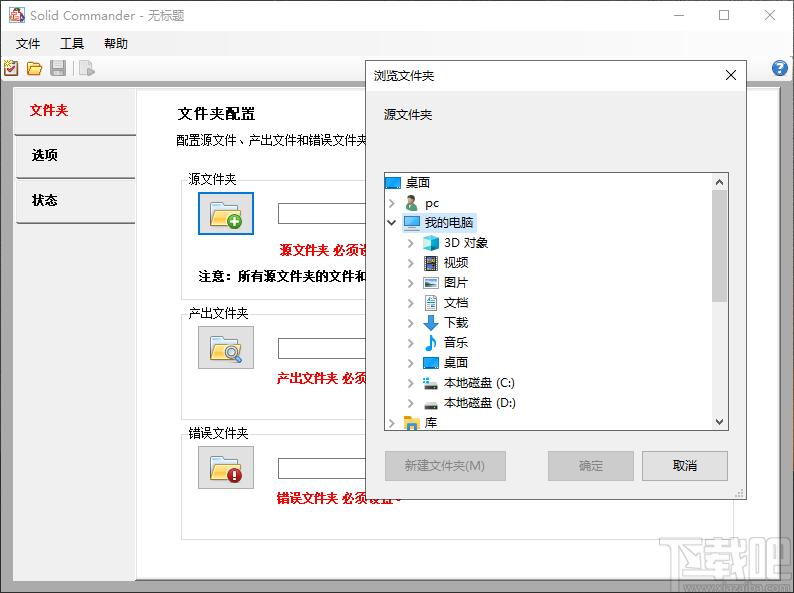Image resolution: width=794 pixels, height=593 pixels.
Task: Expand the pc user node
Action: [391, 203]
